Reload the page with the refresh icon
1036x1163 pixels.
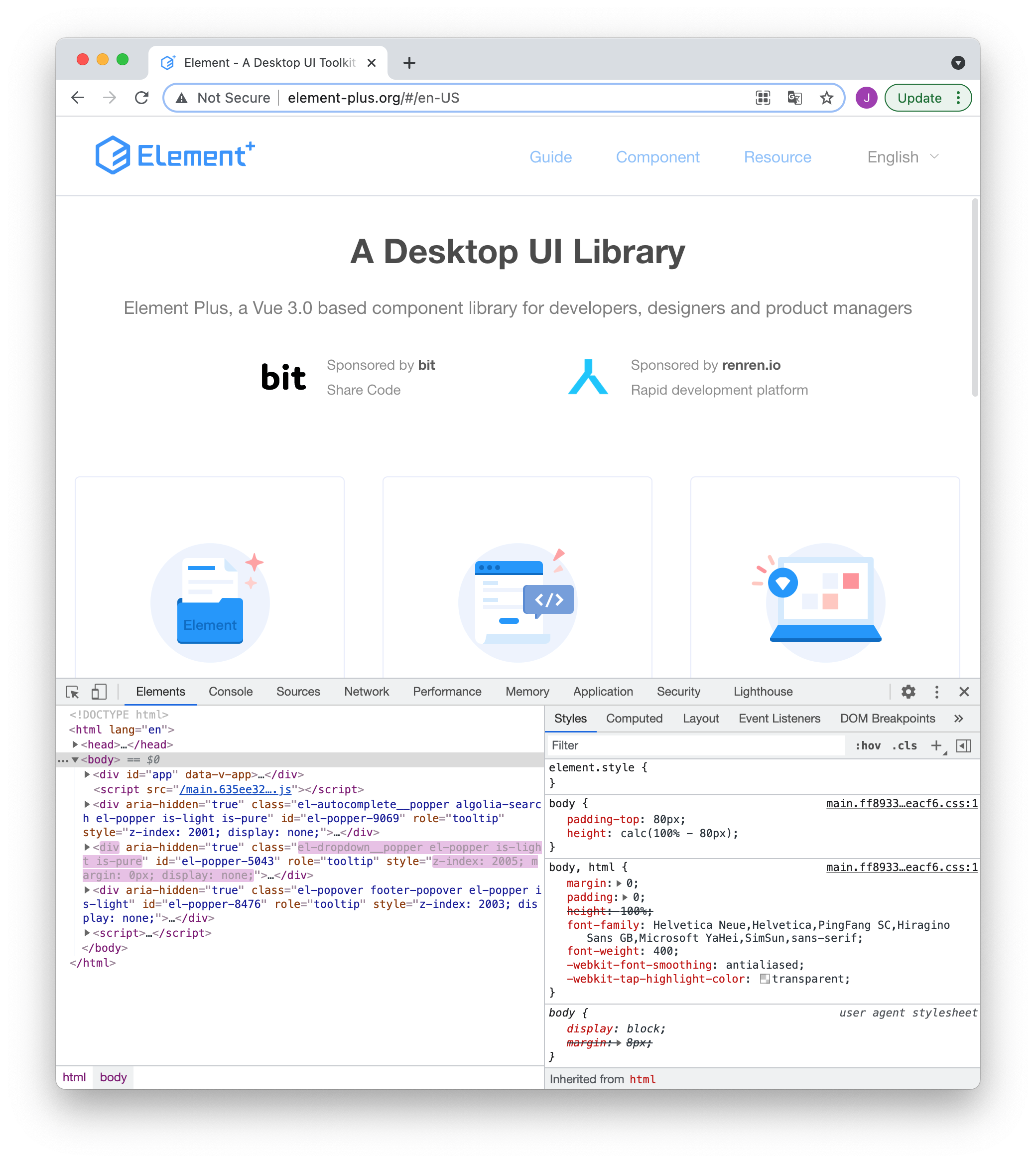(x=142, y=97)
